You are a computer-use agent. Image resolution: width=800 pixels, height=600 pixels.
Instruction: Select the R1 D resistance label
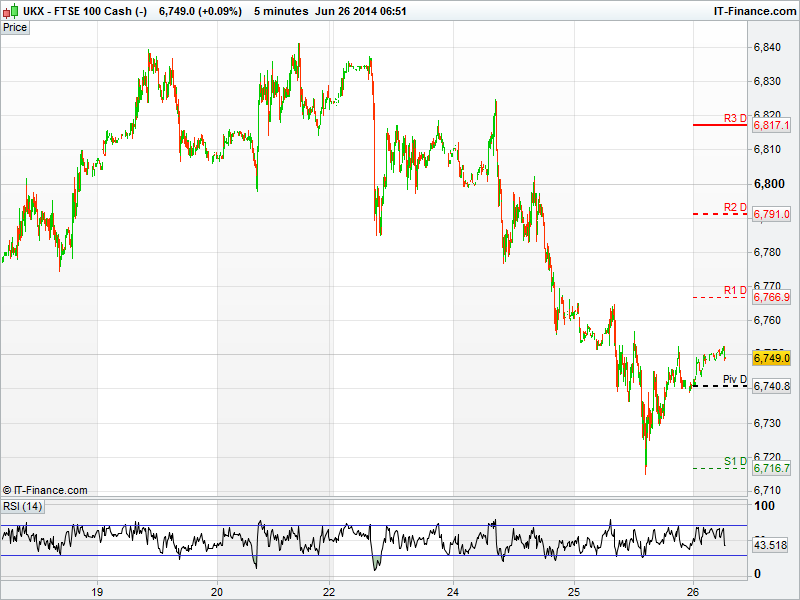coord(735,290)
